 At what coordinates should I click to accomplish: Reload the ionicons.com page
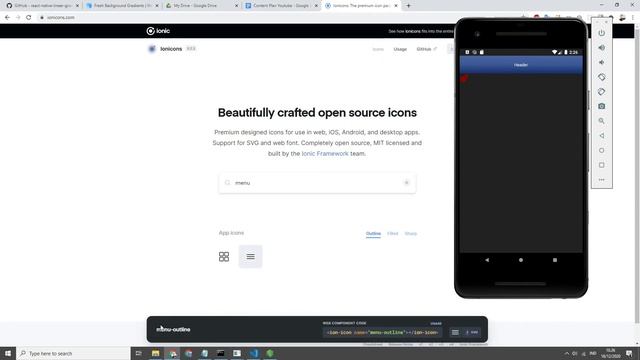(x=29, y=18)
